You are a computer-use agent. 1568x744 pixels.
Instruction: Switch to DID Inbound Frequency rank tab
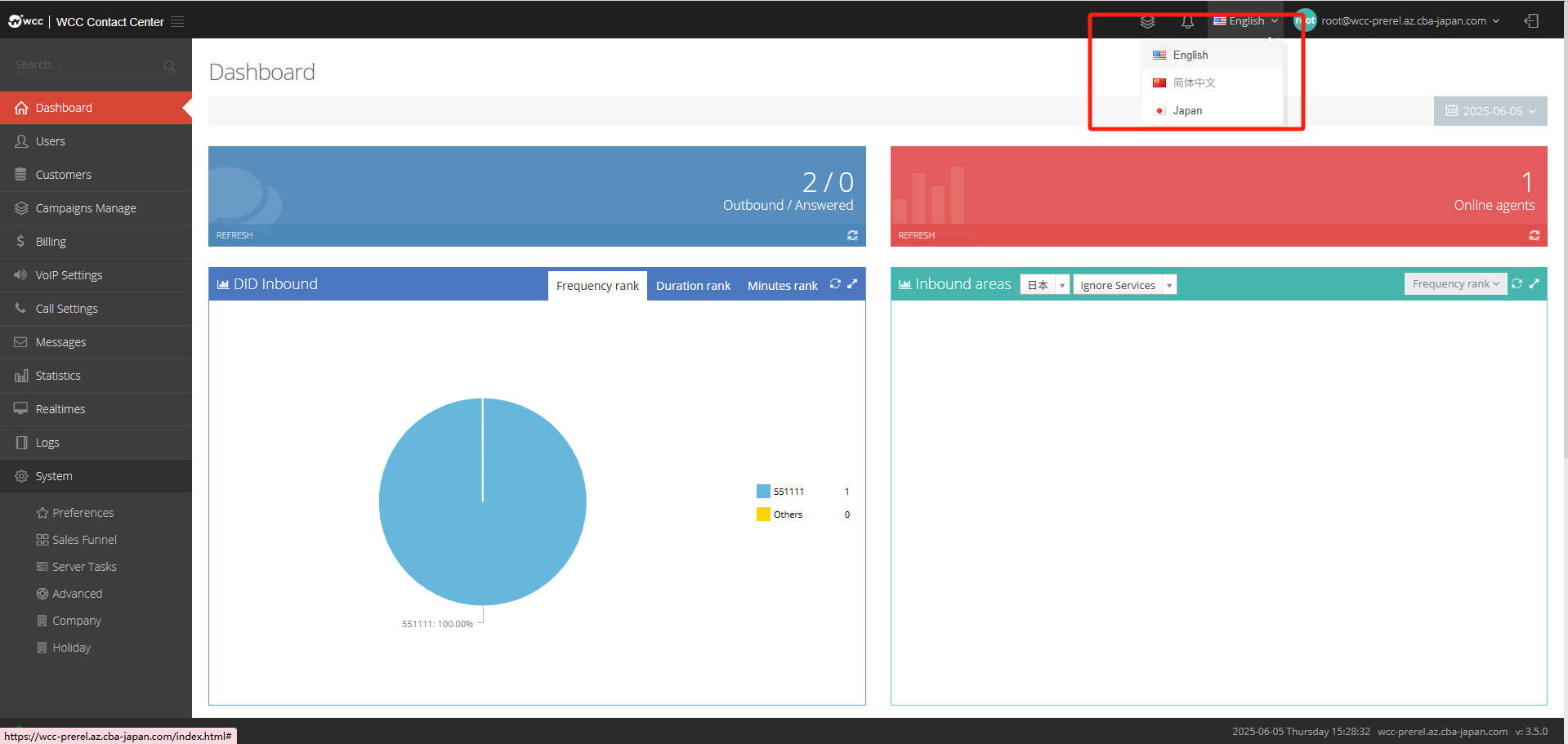(x=597, y=286)
